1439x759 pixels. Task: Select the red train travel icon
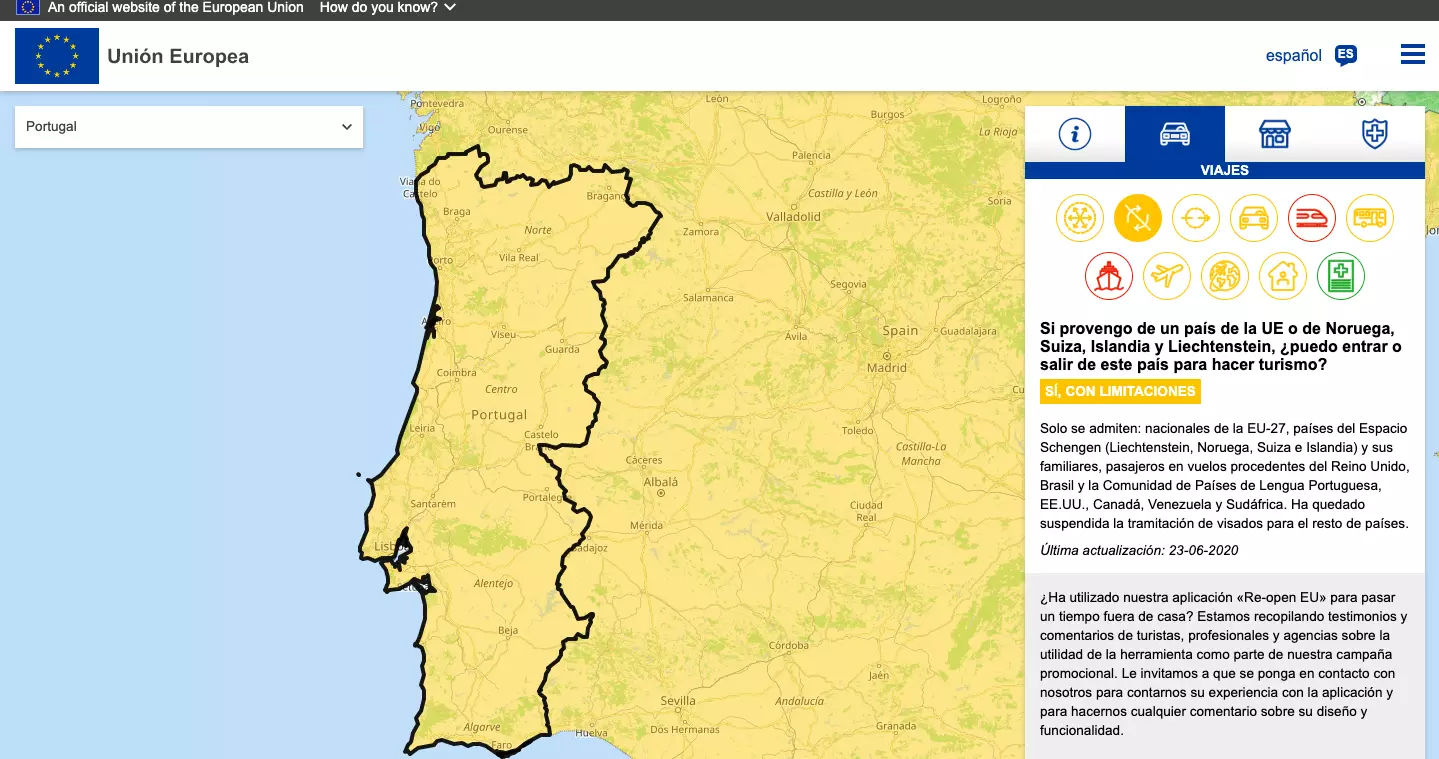click(1312, 218)
